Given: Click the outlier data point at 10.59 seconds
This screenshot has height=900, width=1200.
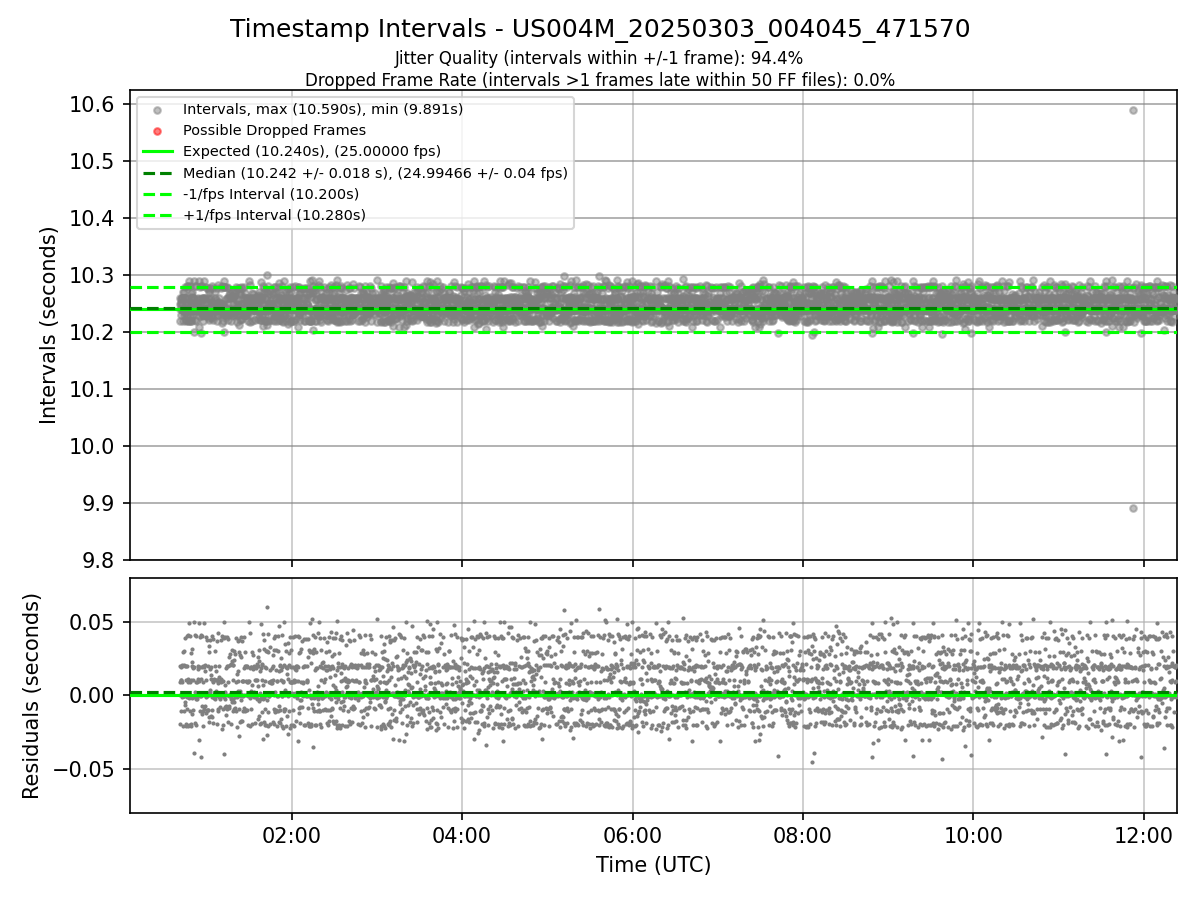Looking at the screenshot, I should pos(1133,110).
